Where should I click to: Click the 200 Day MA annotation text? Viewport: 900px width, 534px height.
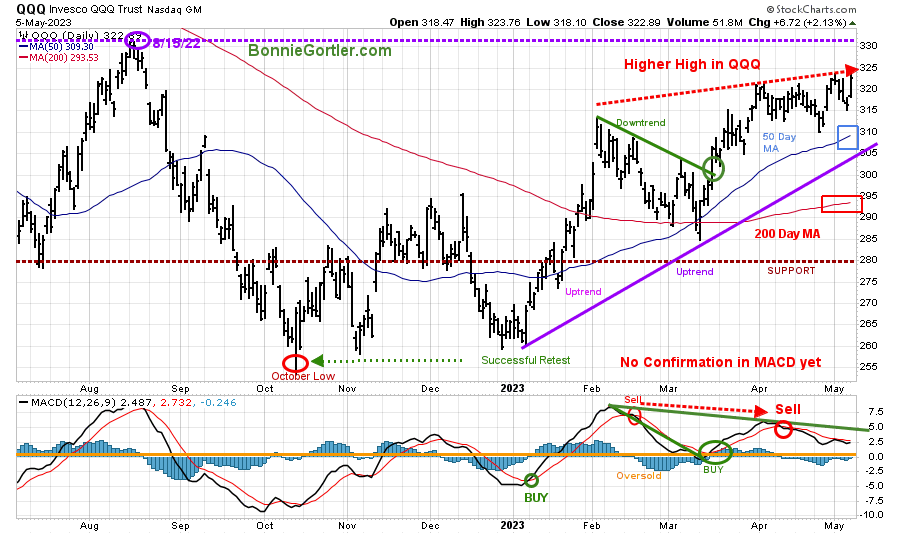pyautogui.click(x=787, y=234)
